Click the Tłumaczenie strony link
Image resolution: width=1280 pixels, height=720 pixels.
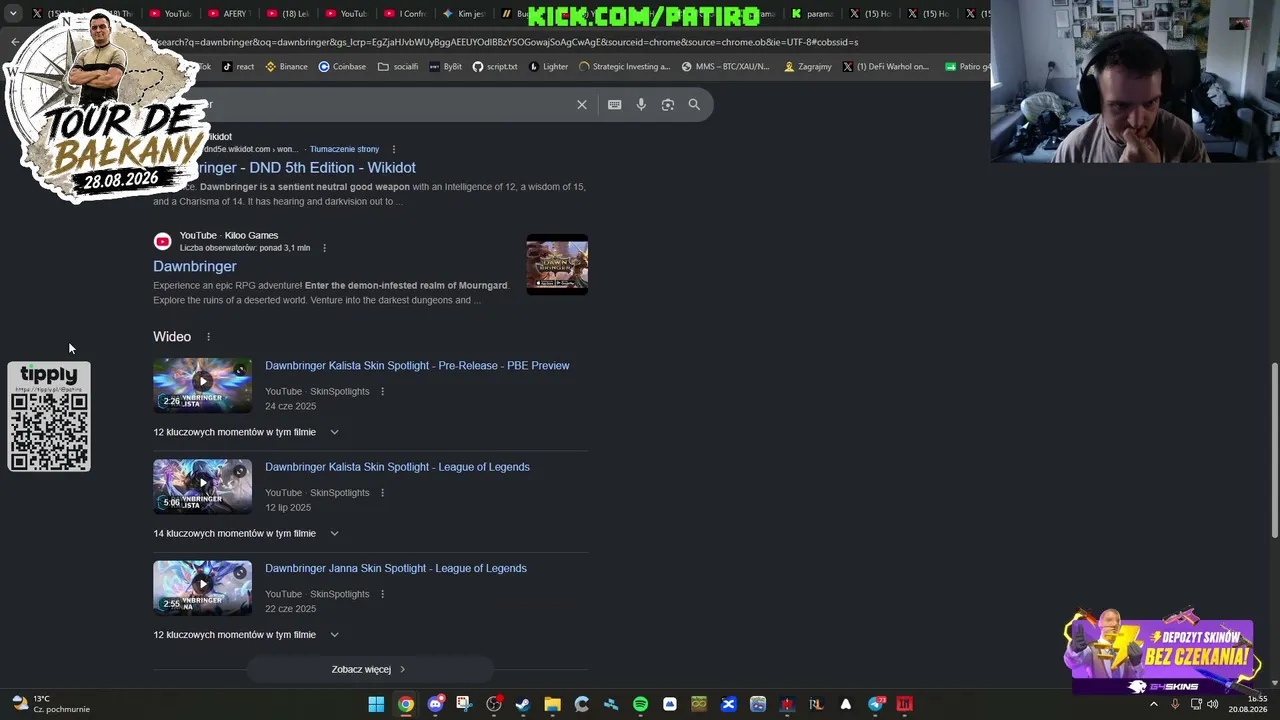344,149
